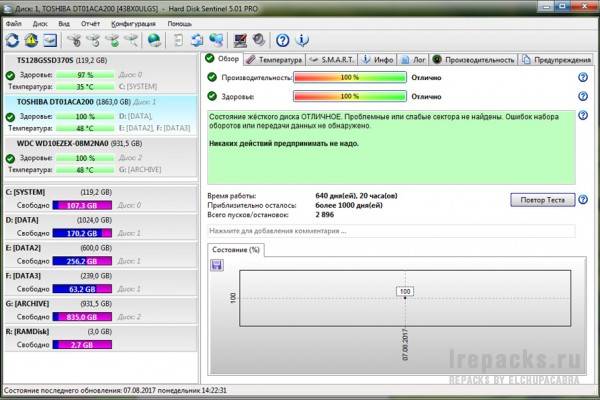Click the 835.0 GB free space bar
Image resolution: width=600 pixels, height=400 pixels.
click(82, 317)
